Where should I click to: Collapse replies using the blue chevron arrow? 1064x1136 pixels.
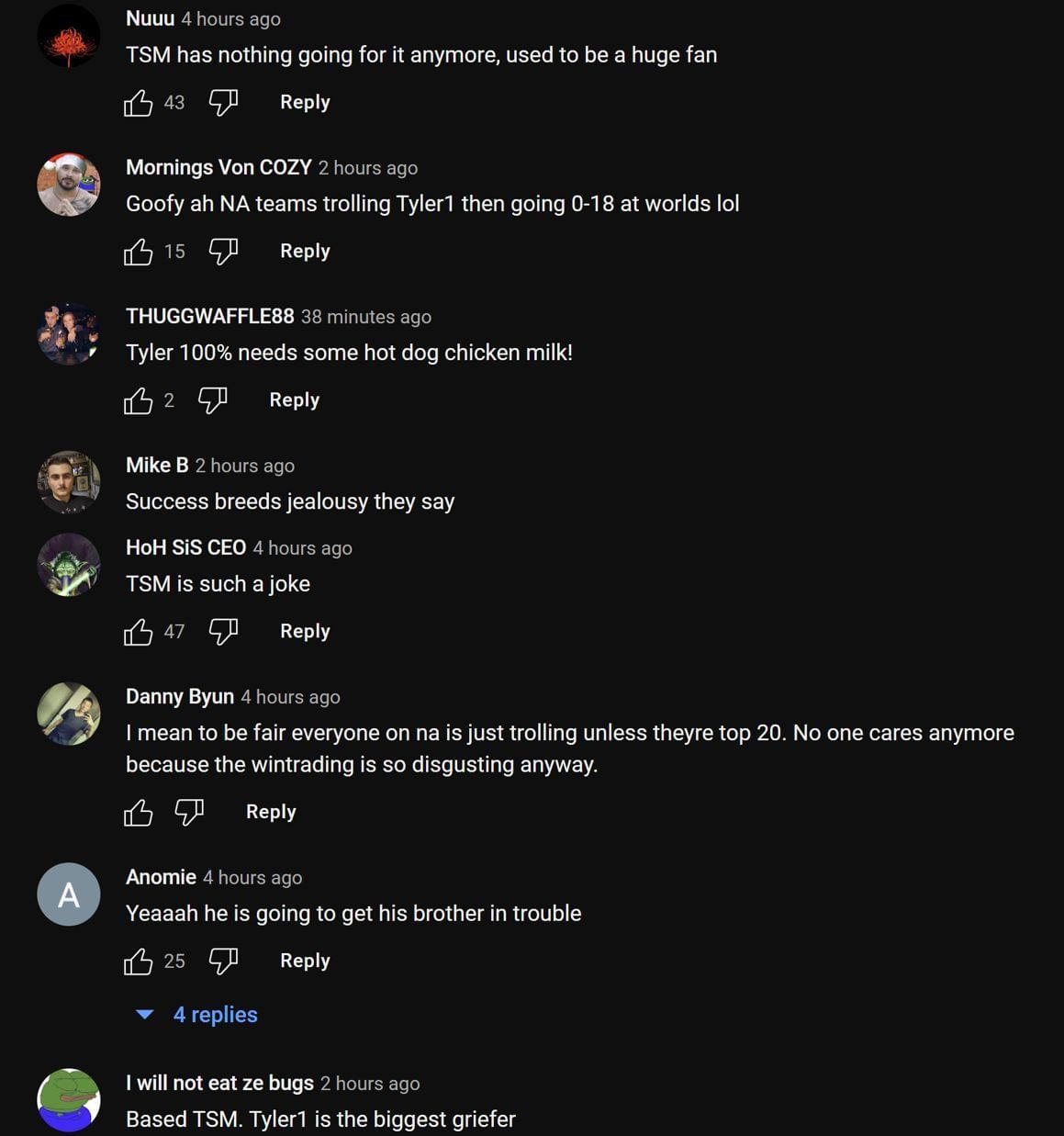coord(144,1015)
